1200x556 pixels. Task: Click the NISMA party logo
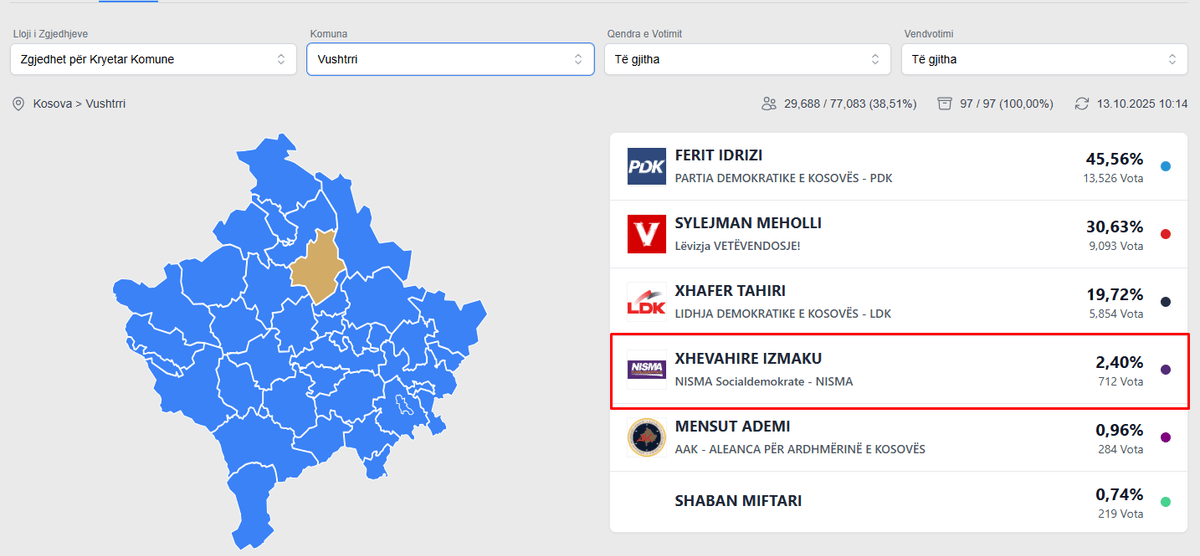646,370
